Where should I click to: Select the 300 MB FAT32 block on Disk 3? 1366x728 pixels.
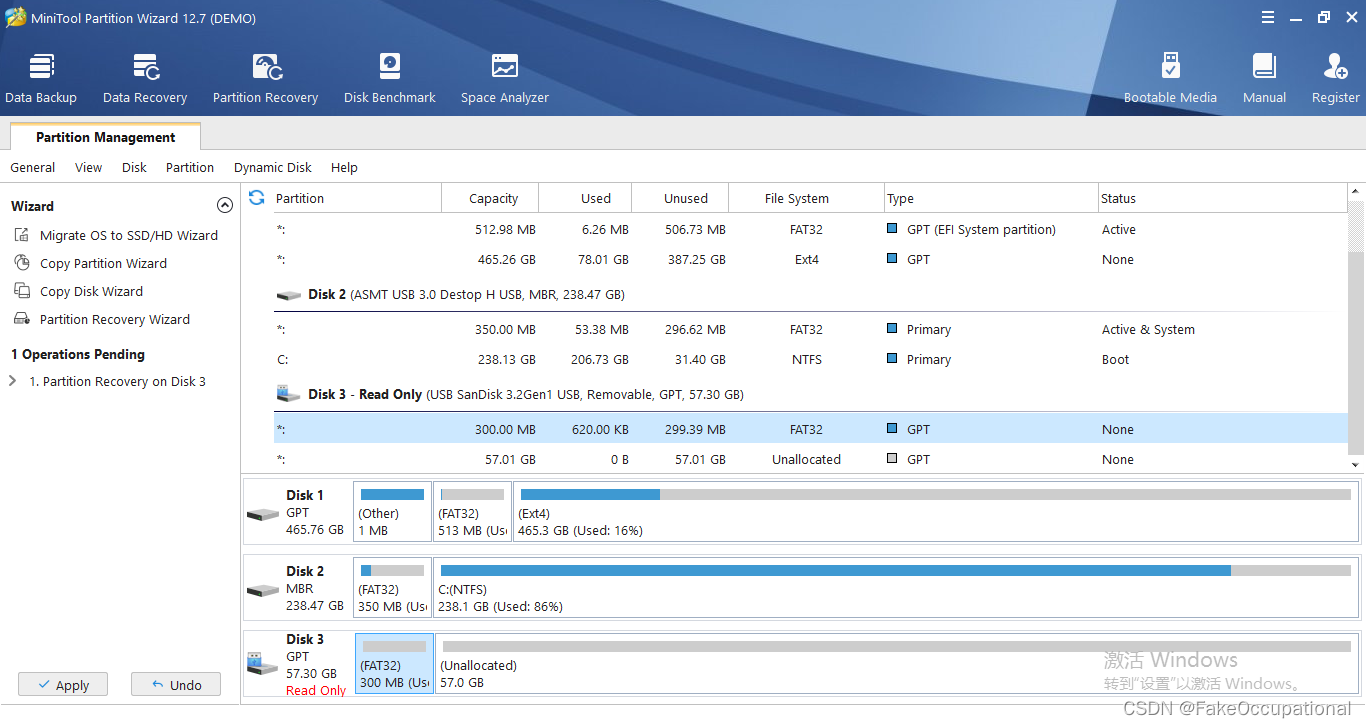click(x=394, y=665)
